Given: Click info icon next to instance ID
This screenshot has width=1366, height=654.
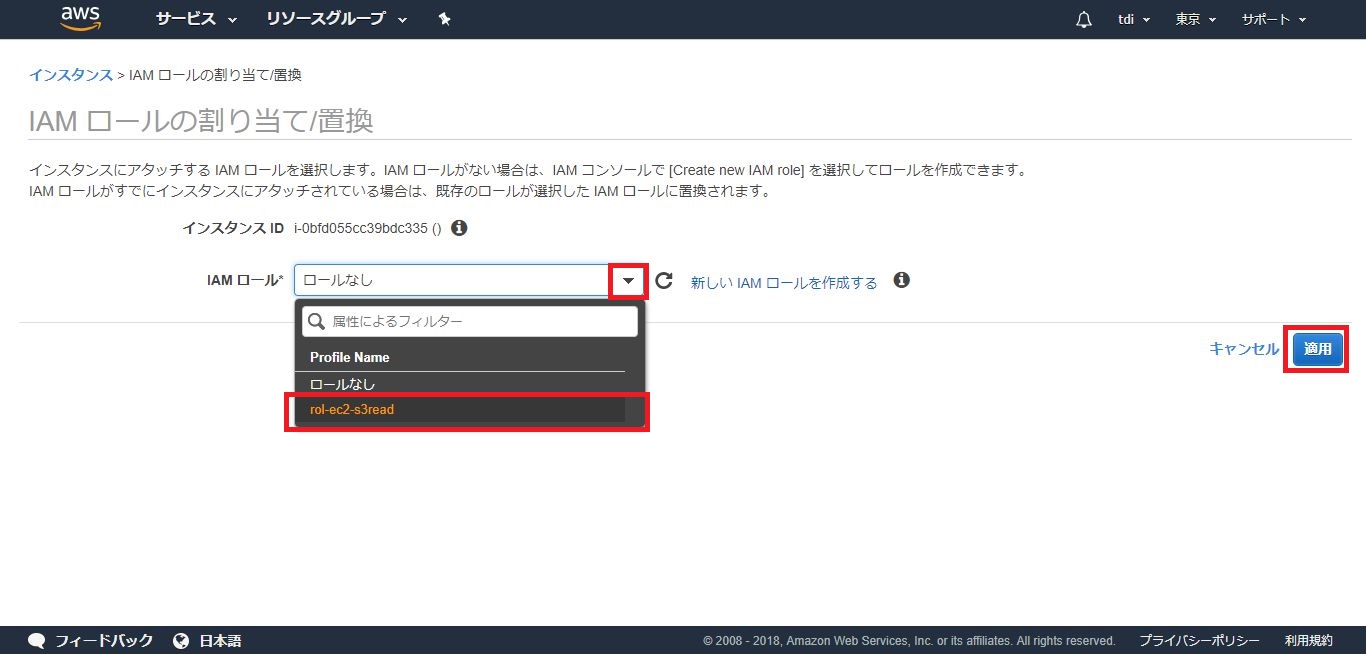Looking at the screenshot, I should 459,228.
